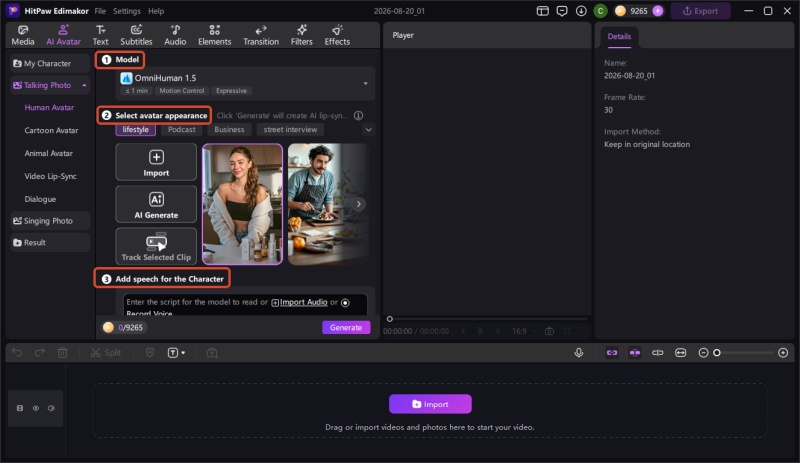Click Import avatar photo button
Screen dimensions: 800x463
pos(156,162)
